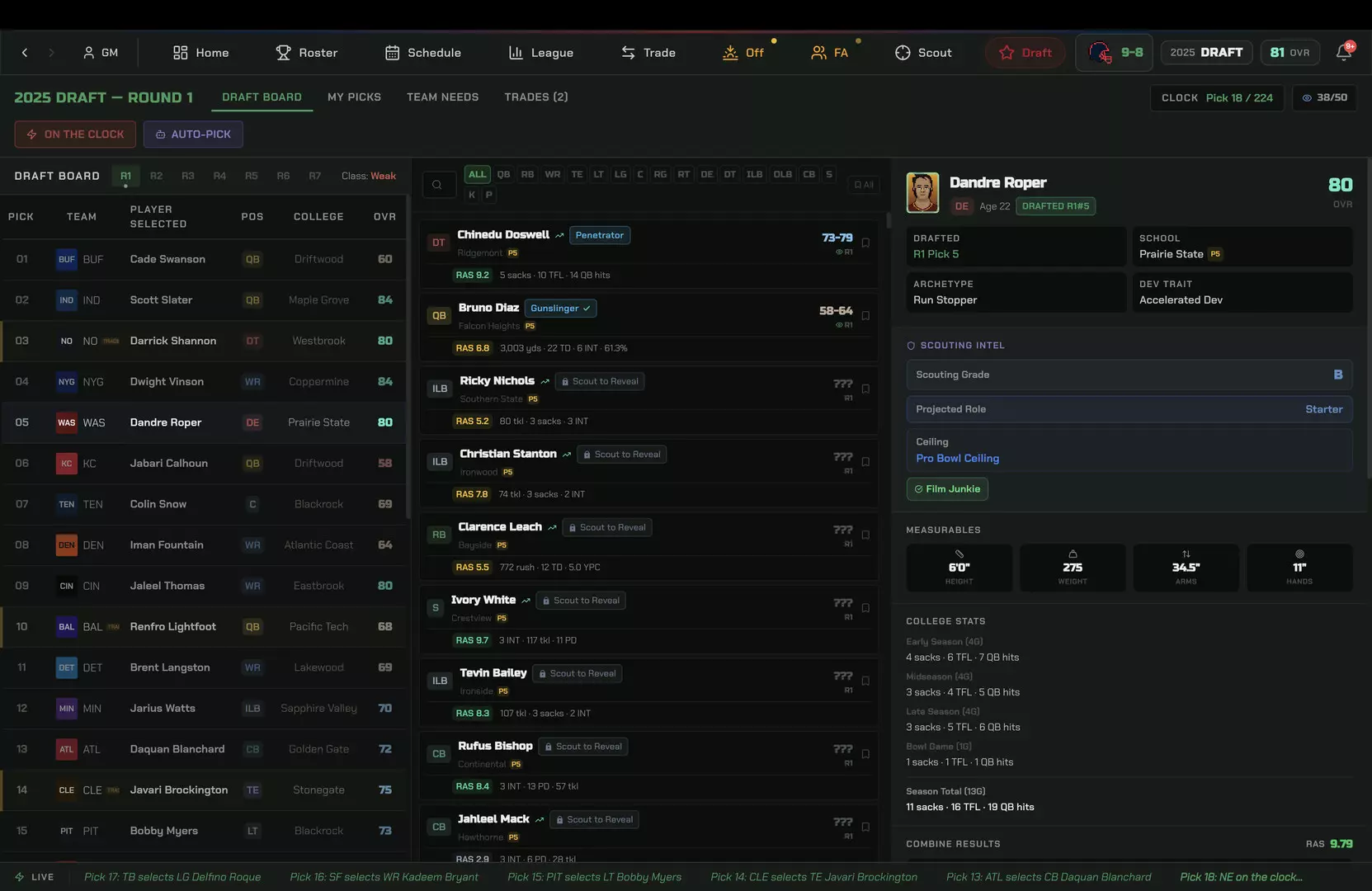Open the GM profile menu
The height and width of the screenshot is (891, 1372).
tap(101, 53)
